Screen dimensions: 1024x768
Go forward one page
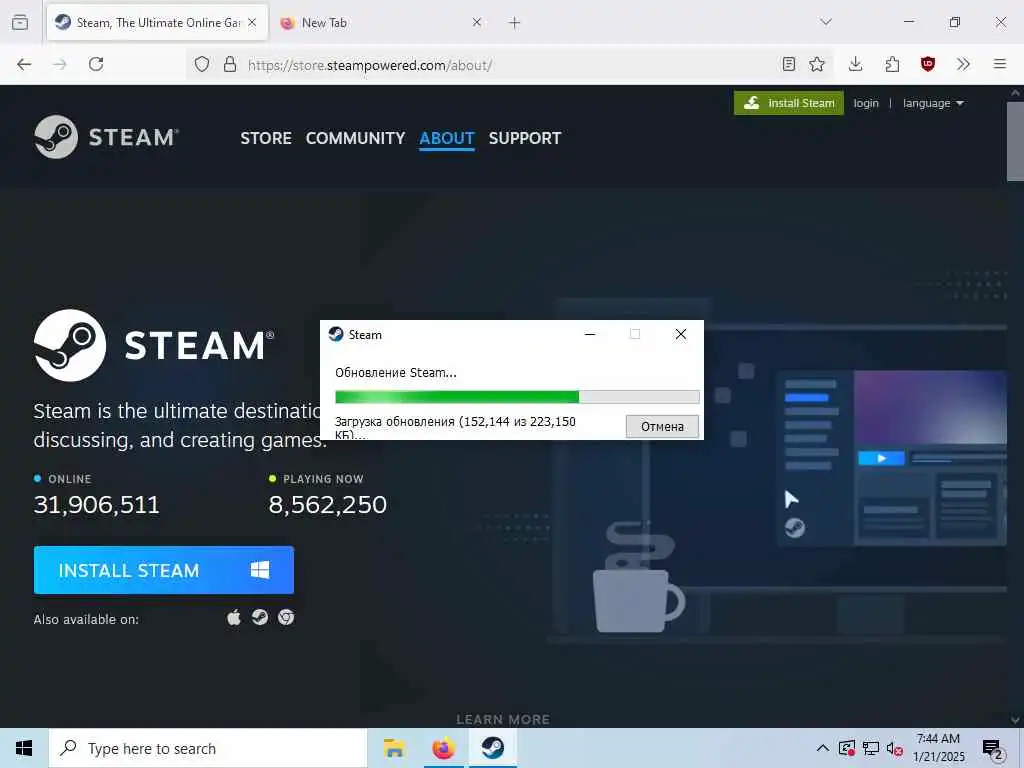click(60, 64)
